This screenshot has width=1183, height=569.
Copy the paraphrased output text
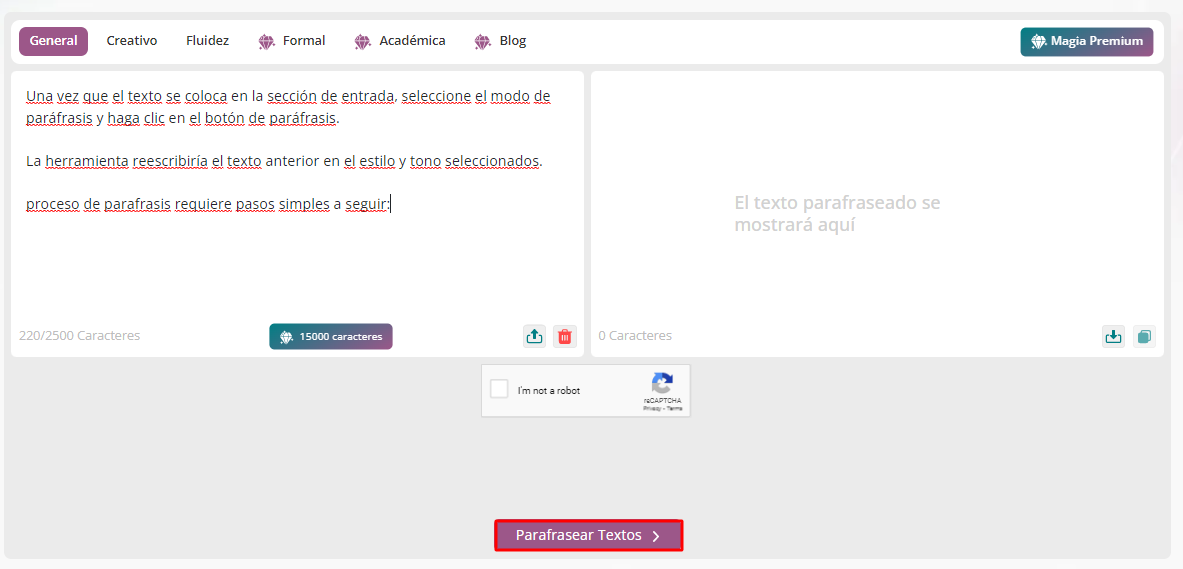click(1144, 337)
